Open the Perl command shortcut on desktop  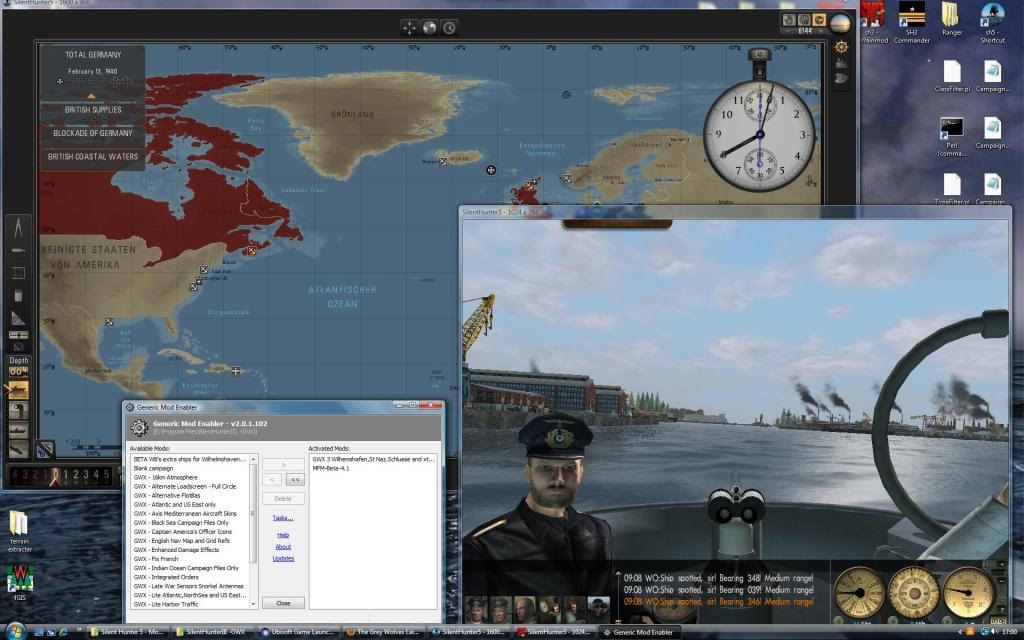pyautogui.click(x=952, y=136)
